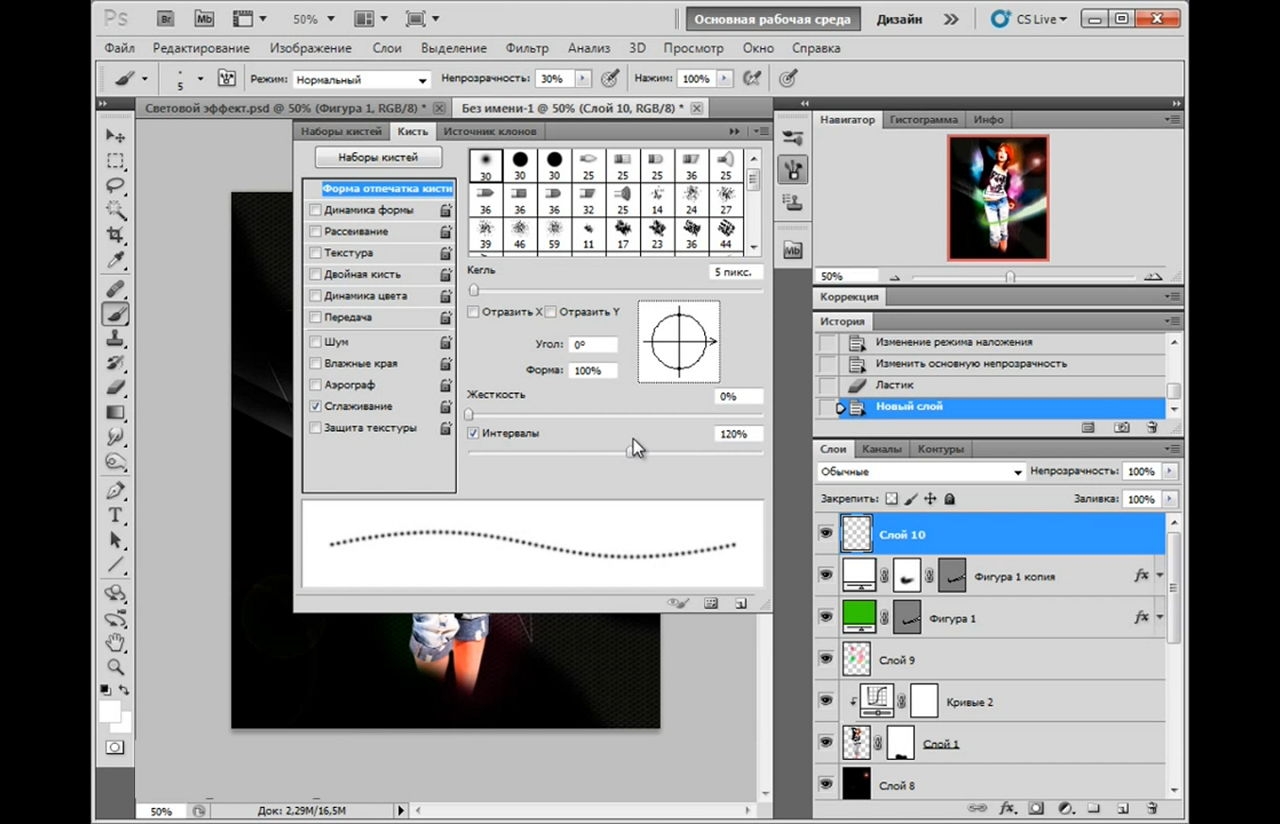
Task: Open the Нажим 100% slider arrow
Action: (x=725, y=78)
